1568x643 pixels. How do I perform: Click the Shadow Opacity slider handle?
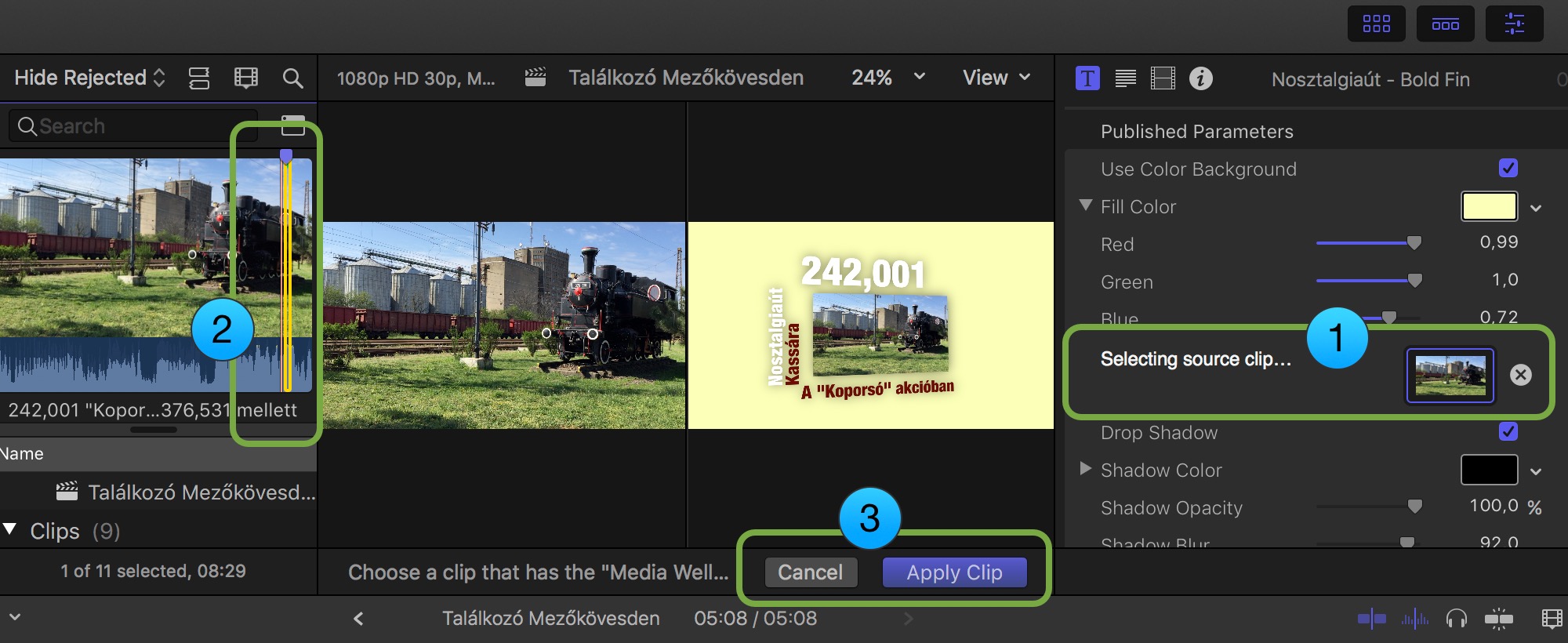pyautogui.click(x=1415, y=507)
